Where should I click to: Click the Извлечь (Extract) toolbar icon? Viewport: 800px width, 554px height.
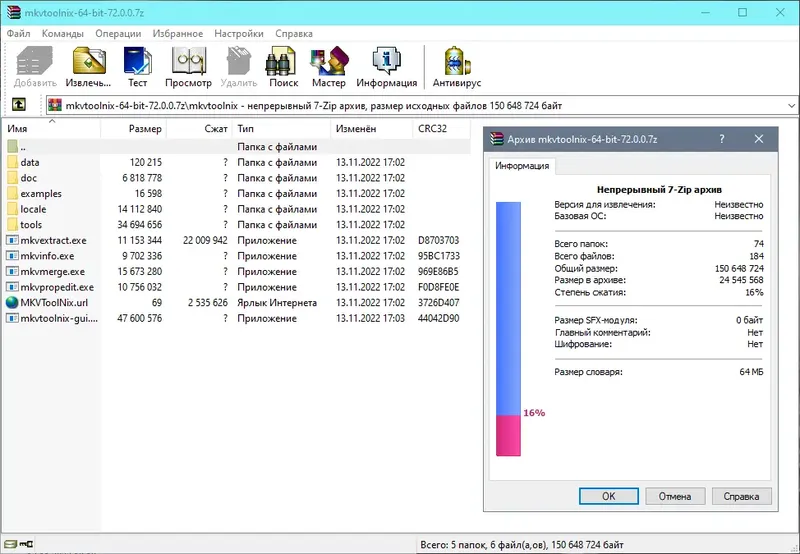tap(89, 61)
